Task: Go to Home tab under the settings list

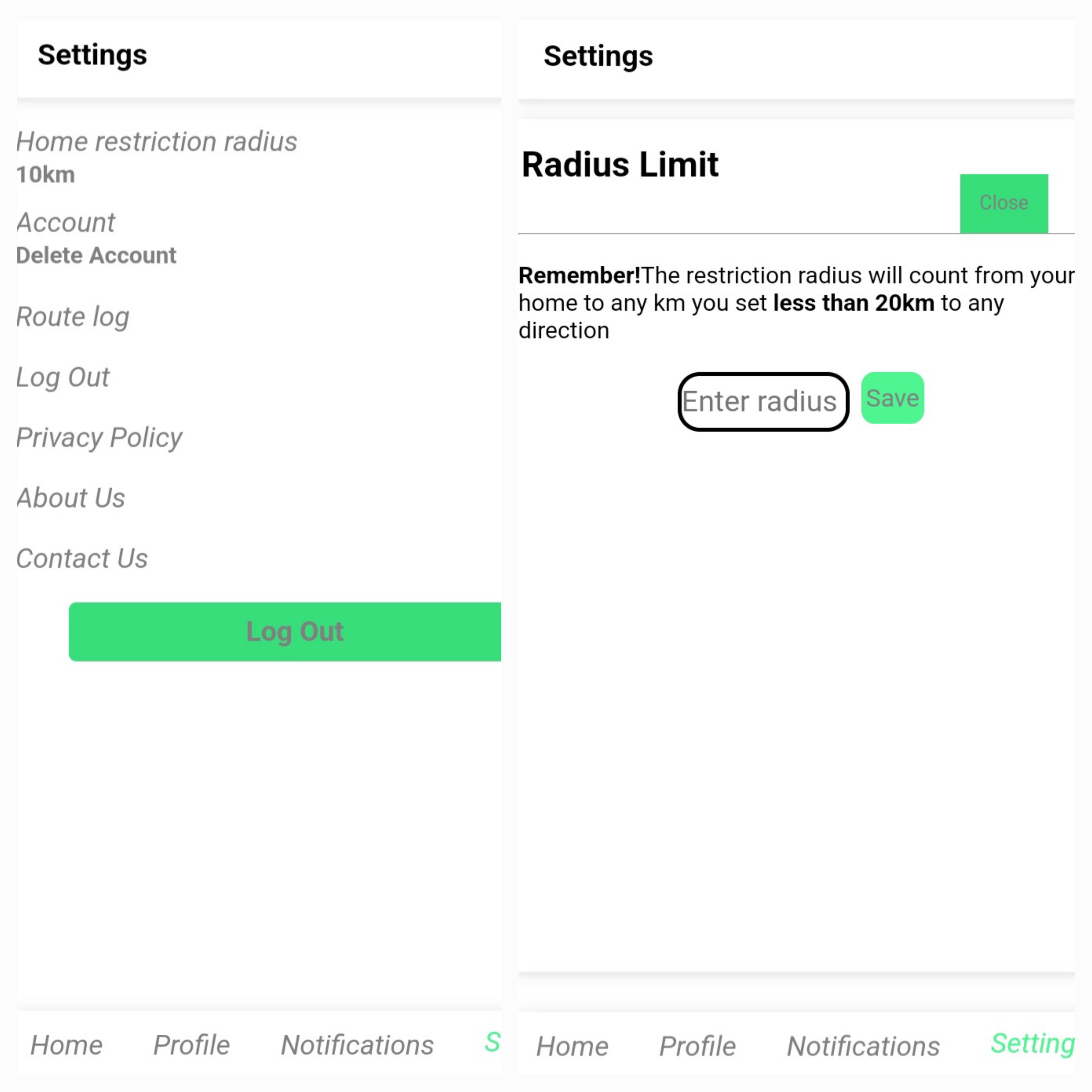Action: 67,1045
